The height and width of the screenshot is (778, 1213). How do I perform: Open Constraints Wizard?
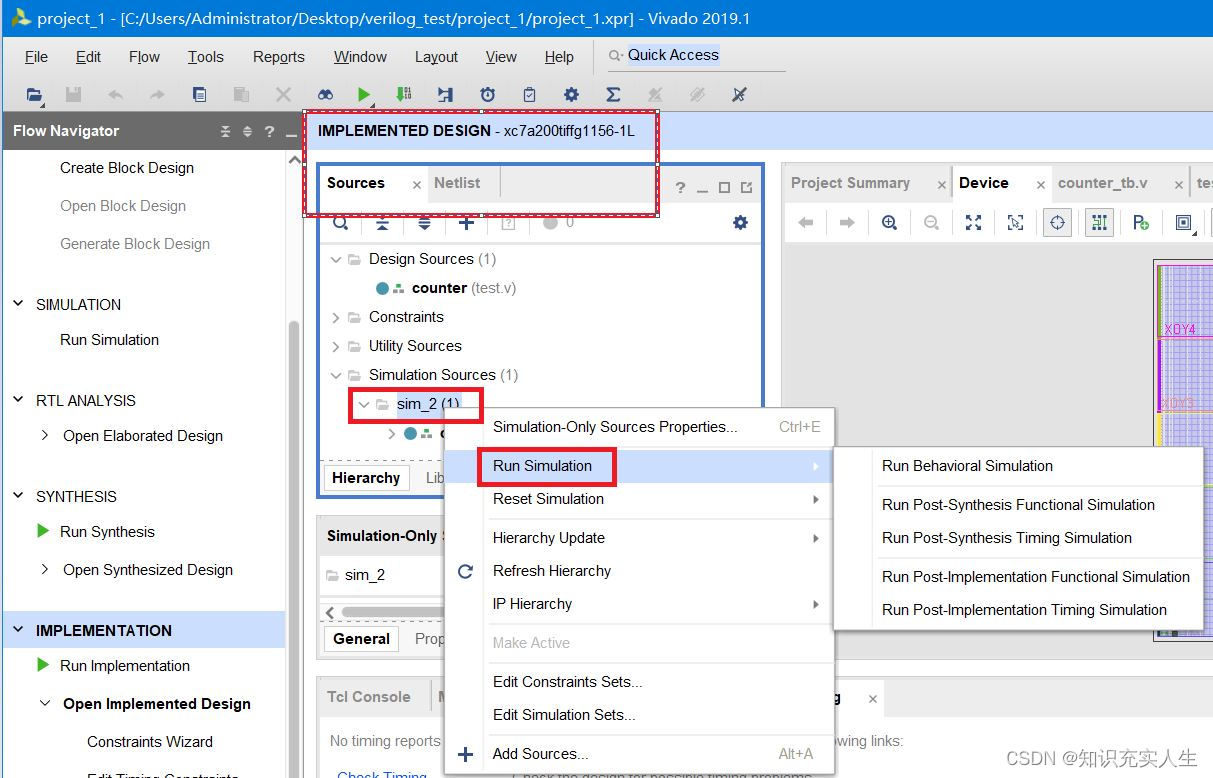(150, 741)
